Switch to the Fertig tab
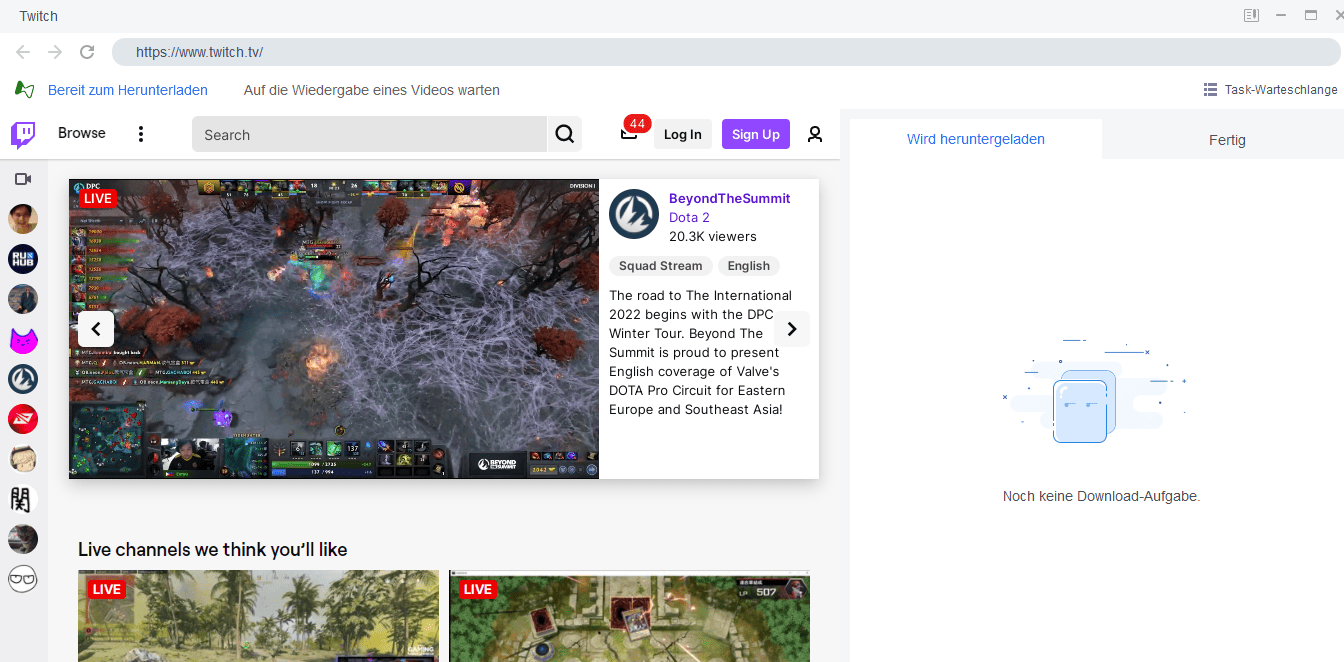The image size is (1344, 662). coord(1226,140)
